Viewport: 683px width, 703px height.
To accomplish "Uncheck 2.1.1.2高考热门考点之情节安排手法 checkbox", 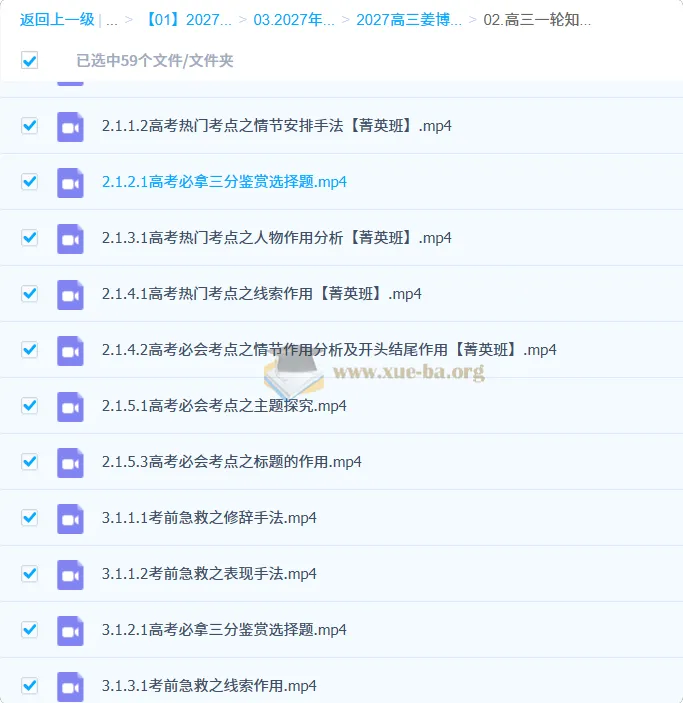I will pos(30,126).
